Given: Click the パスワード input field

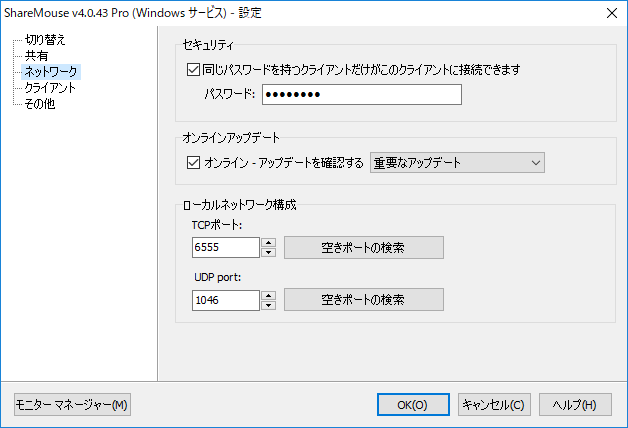Looking at the screenshot, I should coord(362,94).
